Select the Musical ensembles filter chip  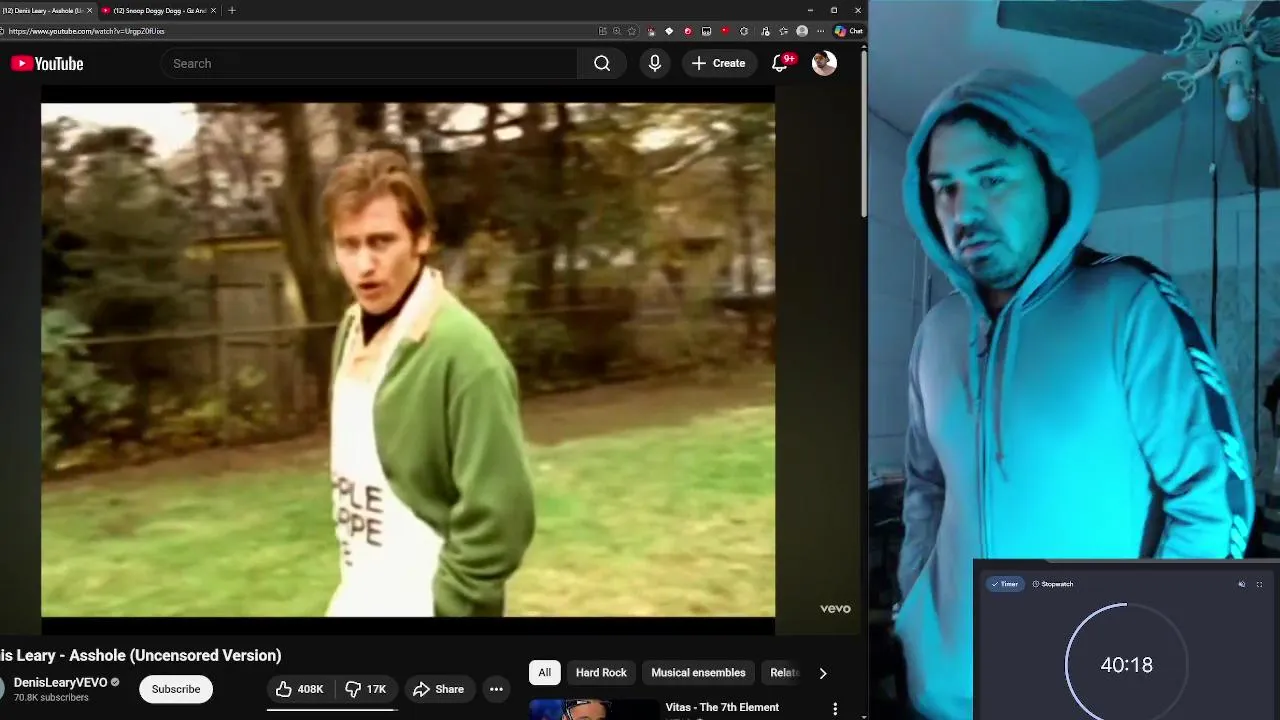tap(698, 673)
